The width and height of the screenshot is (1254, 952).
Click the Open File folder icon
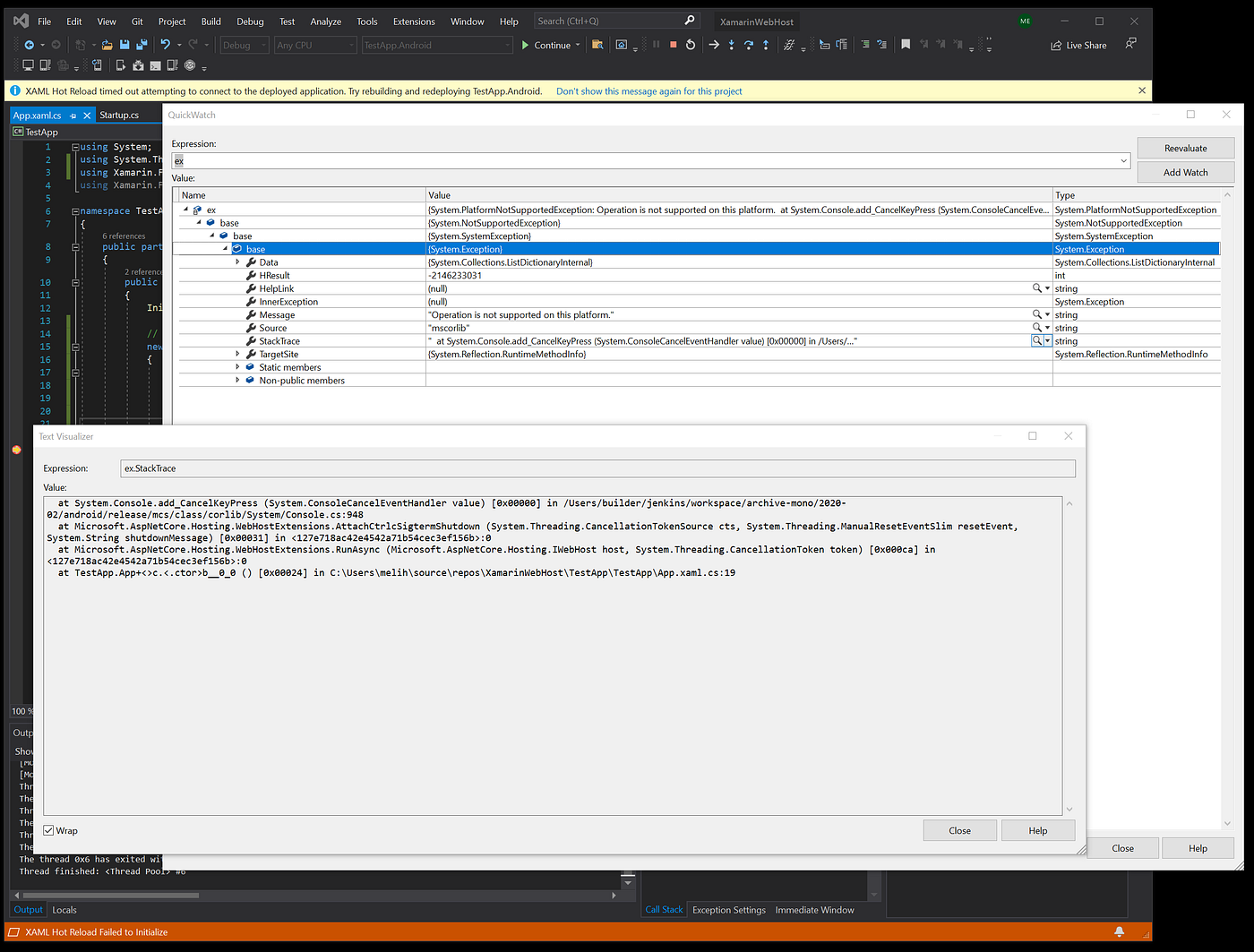pyautogui.click(x=107, y=45)
